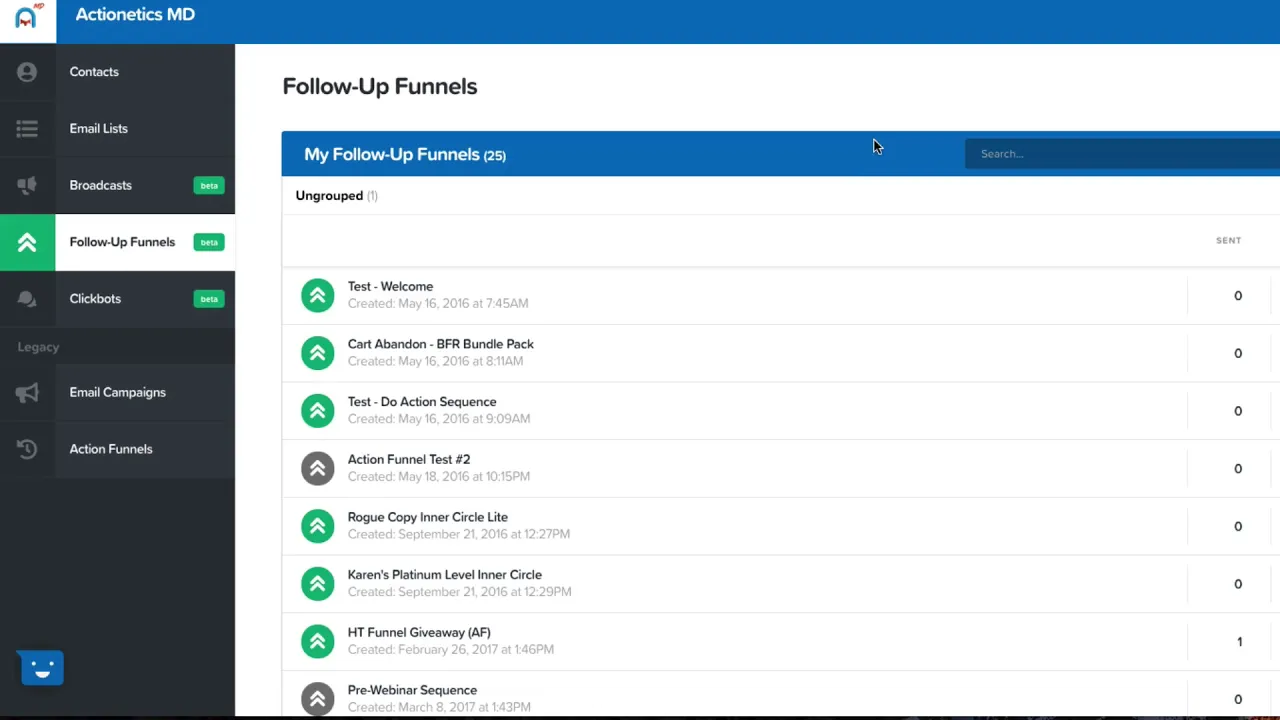Image resolution: width=1280 pixels, height=720 pixels.
Task: Click the icon beside Test - Do Action Sequence
Action: (x=318, y=410)
